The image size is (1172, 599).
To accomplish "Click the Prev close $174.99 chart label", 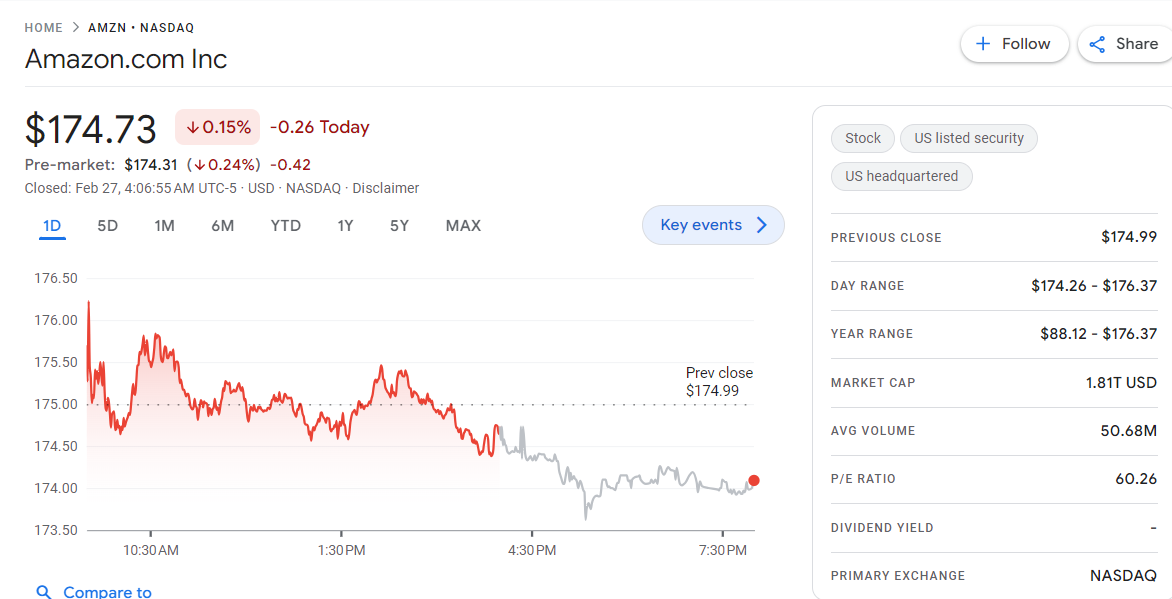I will pyautogui.click(x=719, y=381).
